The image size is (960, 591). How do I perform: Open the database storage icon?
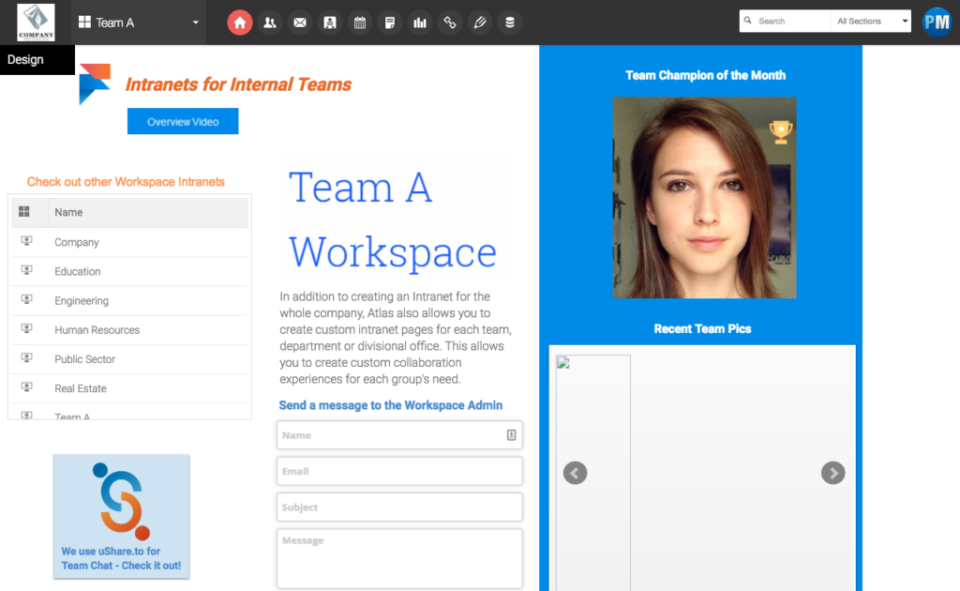510,22
